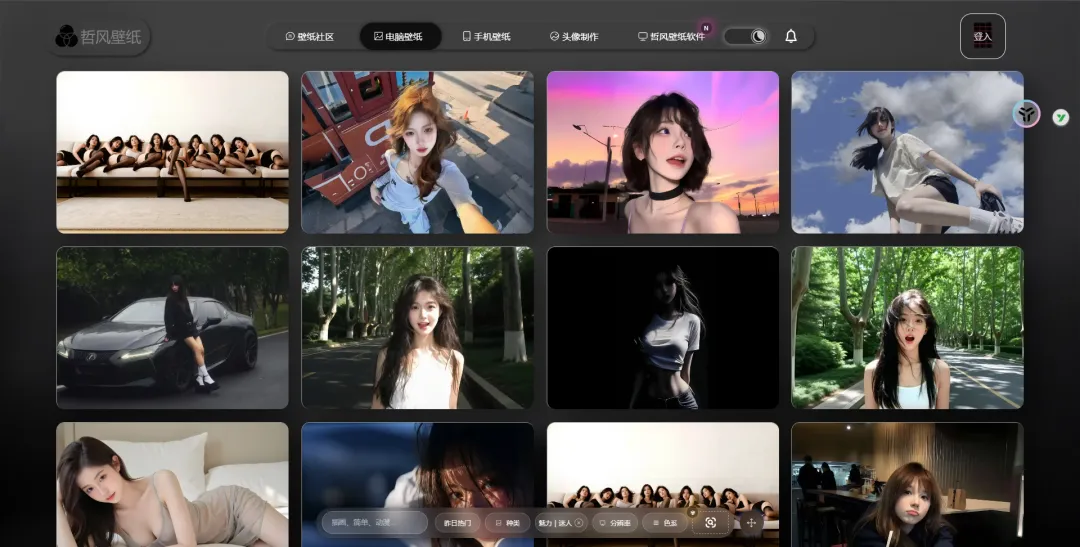Click the round floating icon beside the clouds wallpaper

pyautogui.click(x=1026, y=114)
